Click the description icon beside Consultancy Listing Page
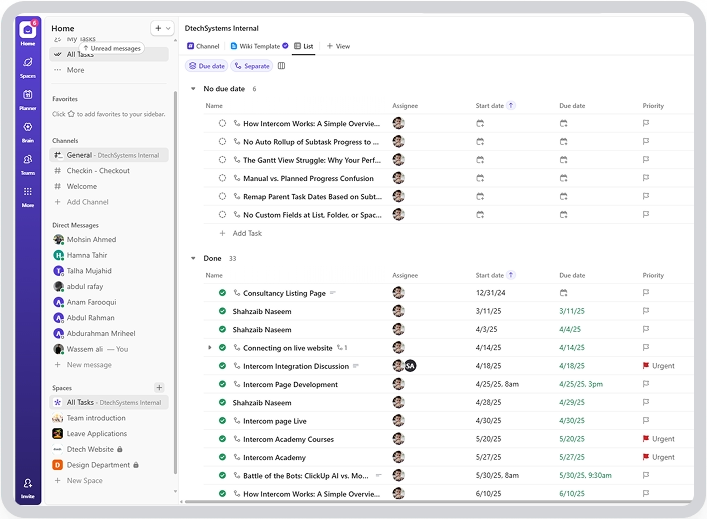This screenshot has width=707, height=519. point(333,293)
